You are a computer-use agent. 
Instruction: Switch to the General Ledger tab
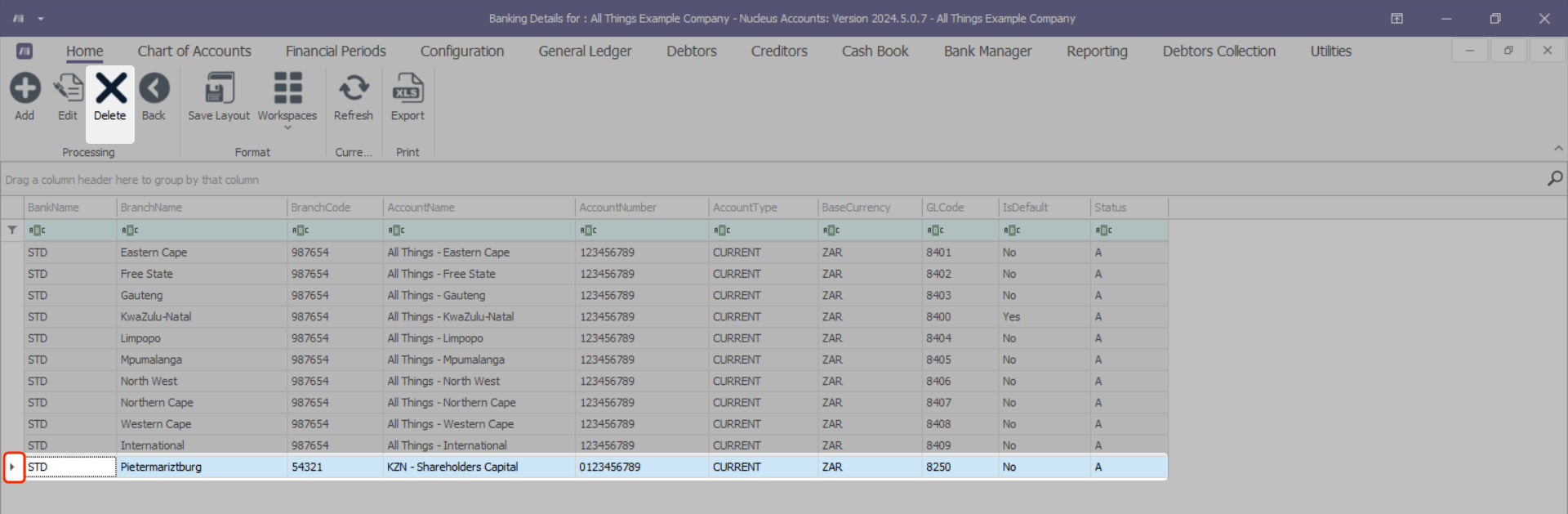[x=585, y=51]
